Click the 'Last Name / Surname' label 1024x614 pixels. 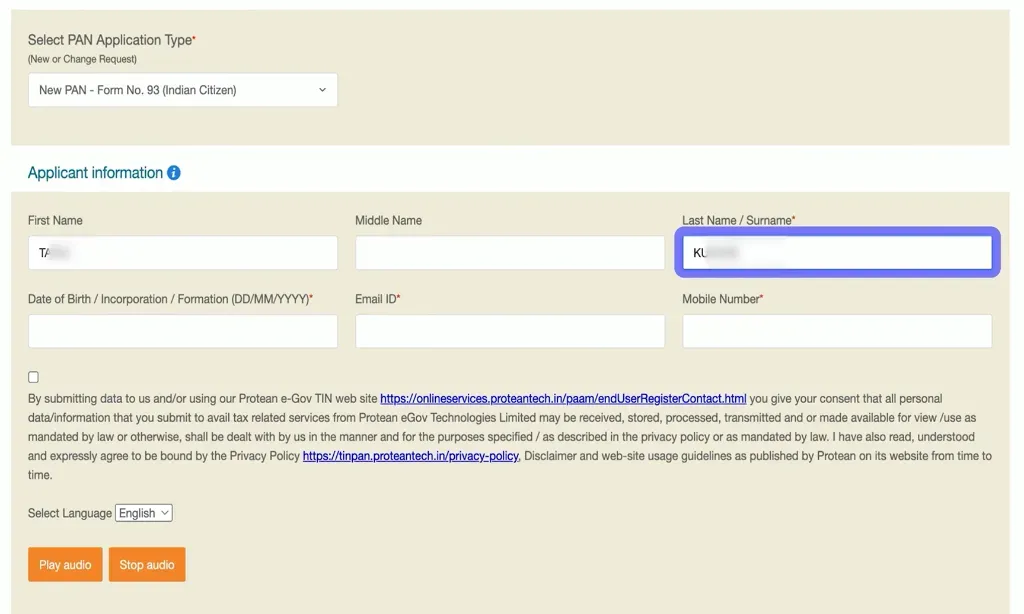click(x=739, y=221)
